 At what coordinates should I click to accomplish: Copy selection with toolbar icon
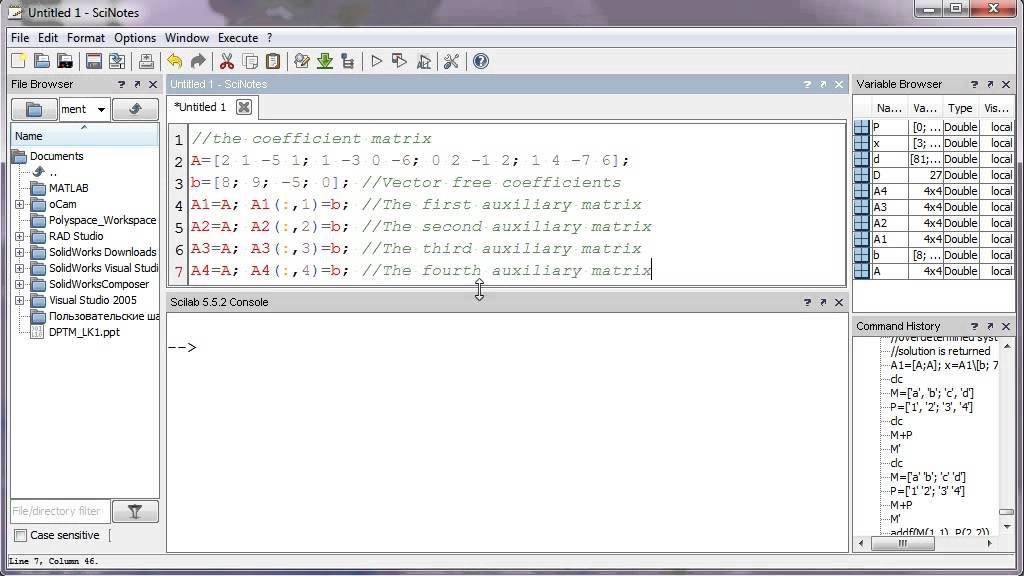250,61
